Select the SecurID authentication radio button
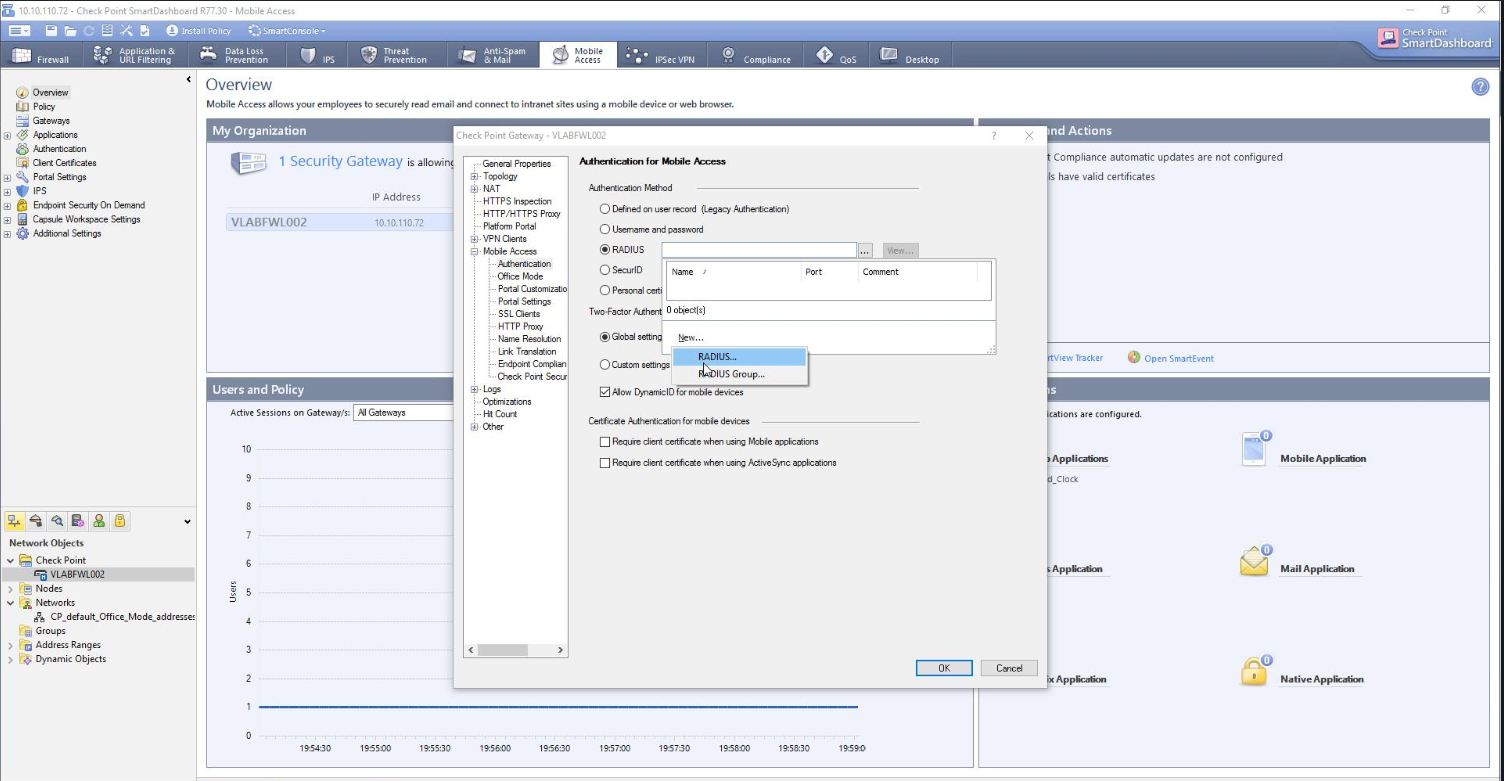The image size is (1504, 781). pyautogui.click(x=604, y=270)
